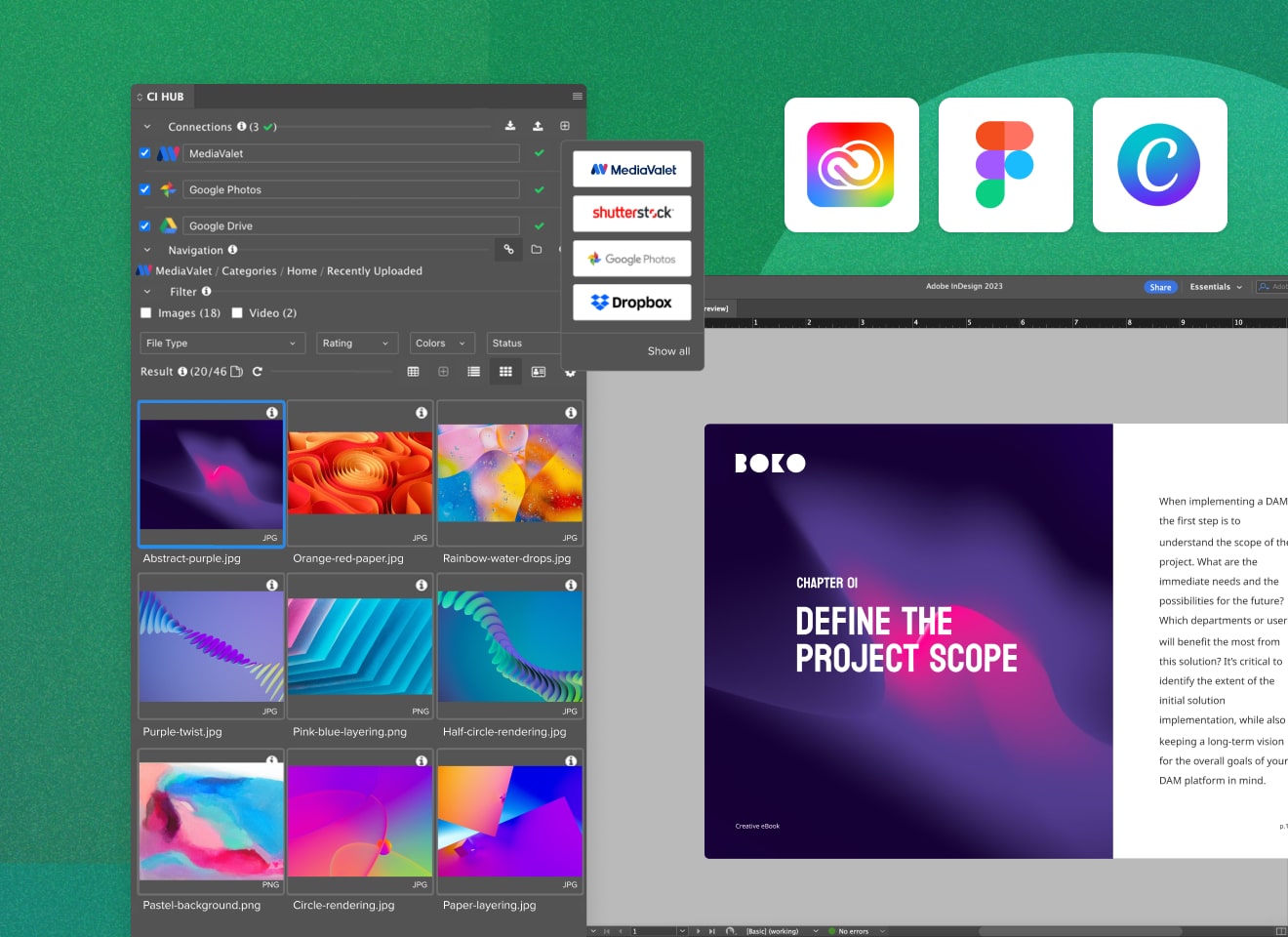Collapse the Connections section
This screenshot has width=1288, height=937.
pyautogui.click(x=147, y=127)
